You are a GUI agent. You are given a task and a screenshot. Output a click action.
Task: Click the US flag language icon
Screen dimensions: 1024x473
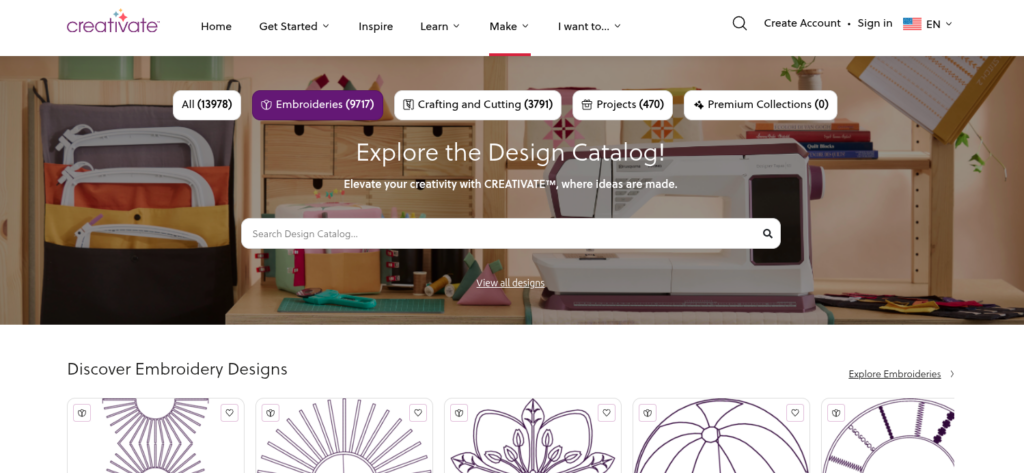[x=912, y=24]
